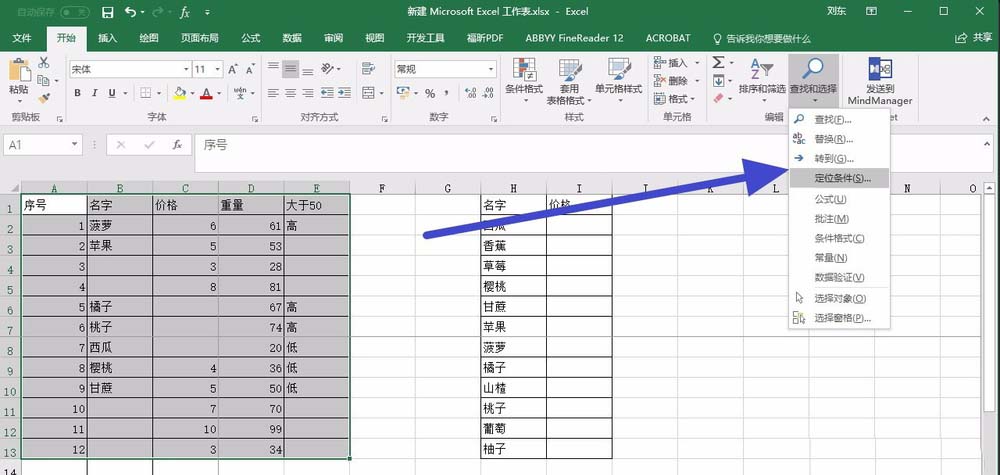Click the Format Painter brush icon

(x=43, y=98)
